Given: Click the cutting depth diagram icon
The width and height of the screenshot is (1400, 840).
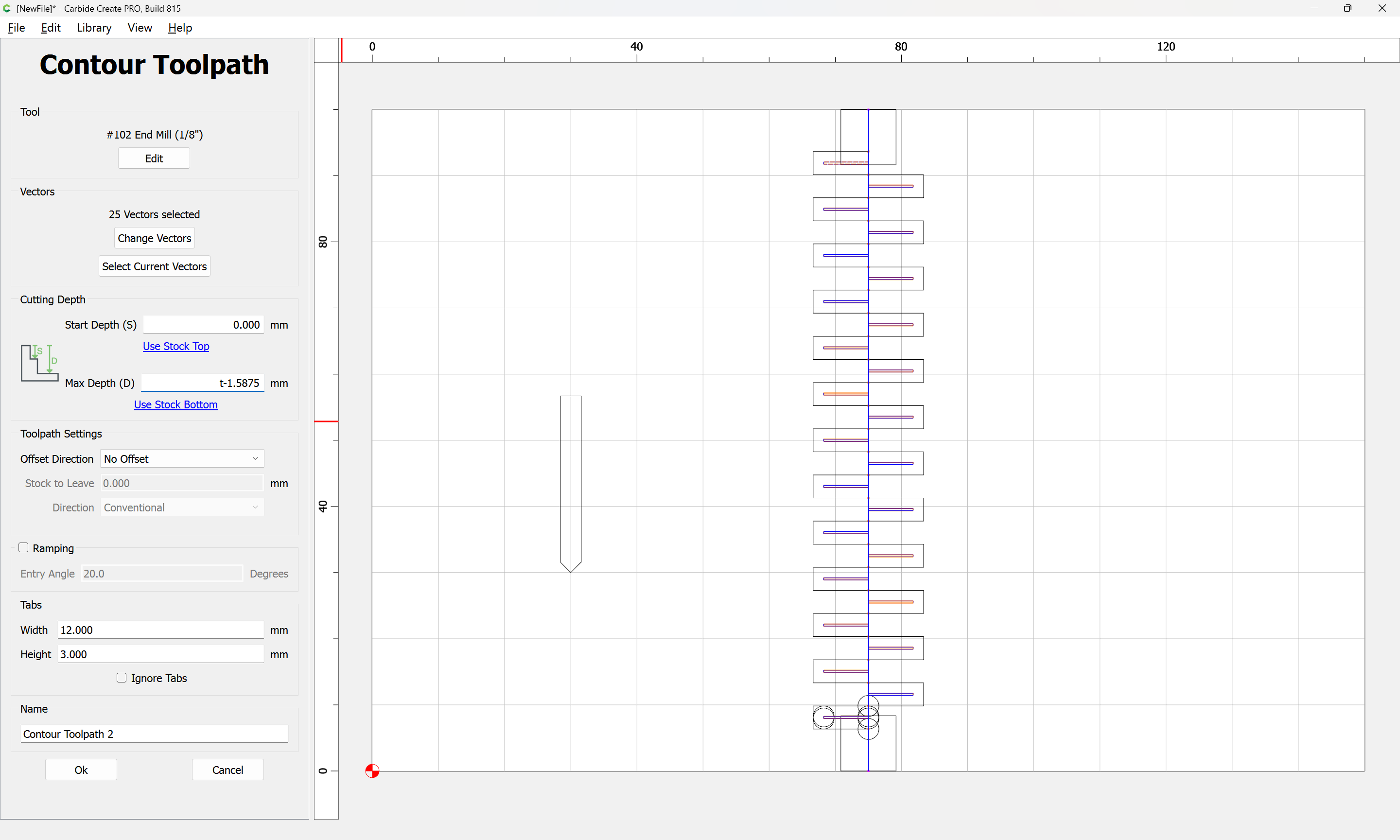Looking at the screenshot, I should (39, 363).
